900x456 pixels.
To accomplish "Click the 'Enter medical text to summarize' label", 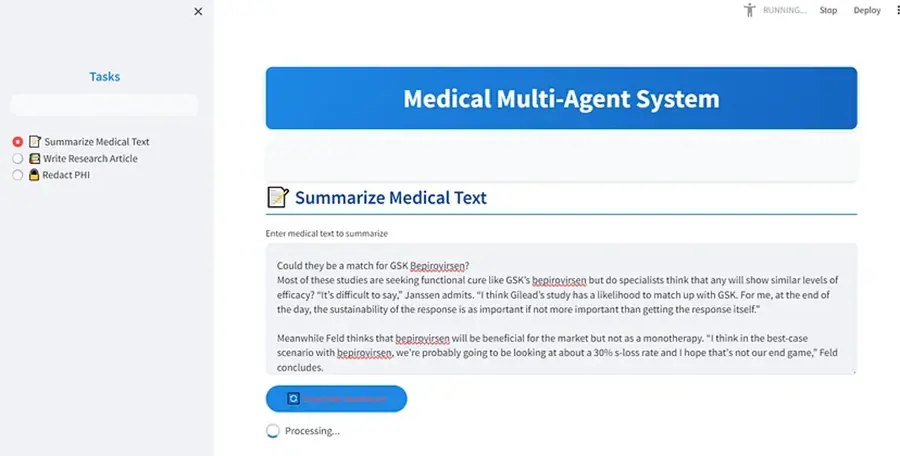I will pos(327,233).
